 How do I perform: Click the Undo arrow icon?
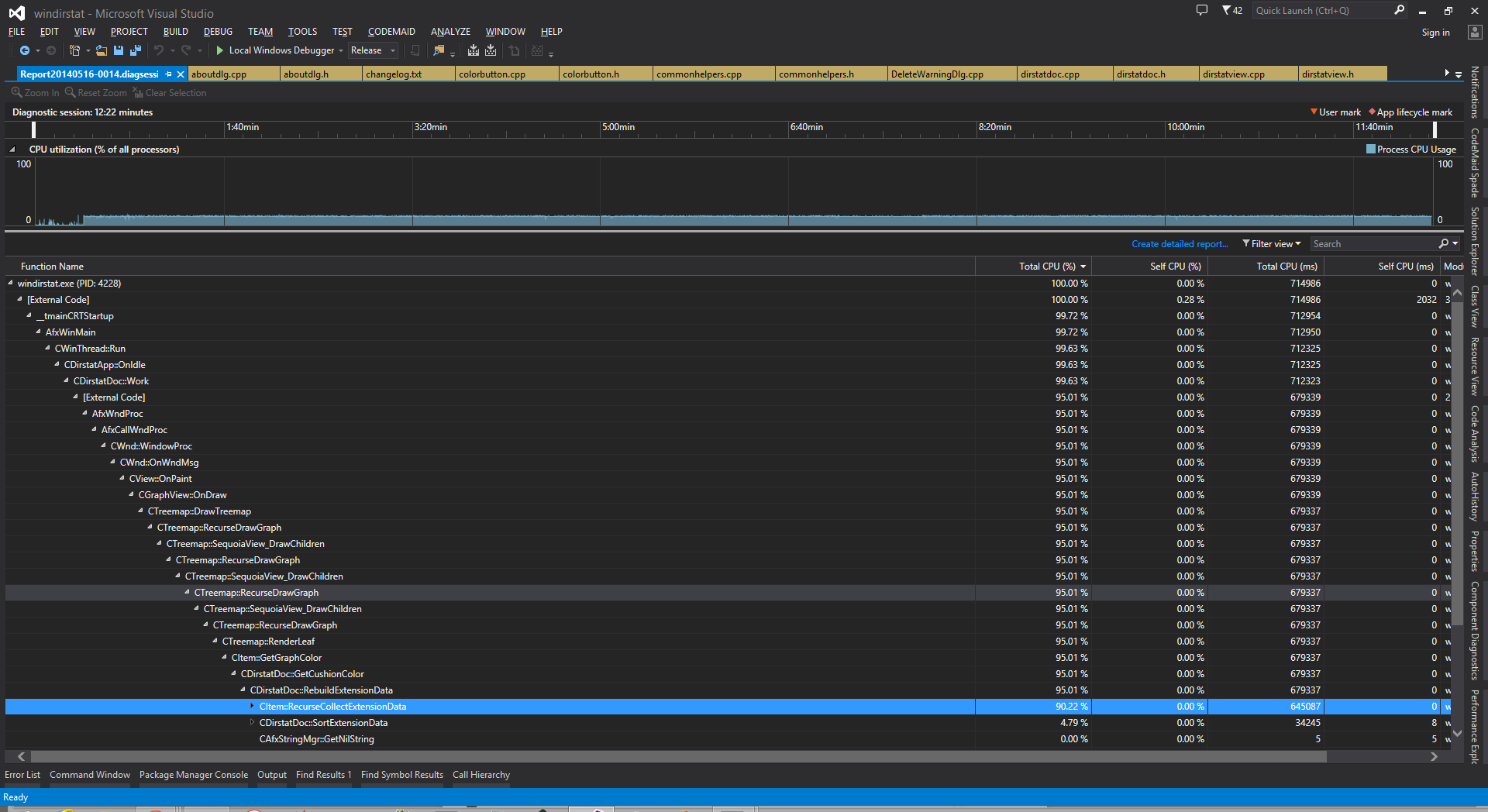point(159,50)
